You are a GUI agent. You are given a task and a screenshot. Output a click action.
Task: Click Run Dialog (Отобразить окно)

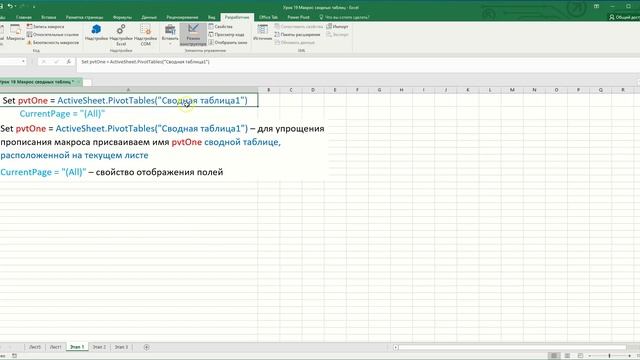(228, 42)
